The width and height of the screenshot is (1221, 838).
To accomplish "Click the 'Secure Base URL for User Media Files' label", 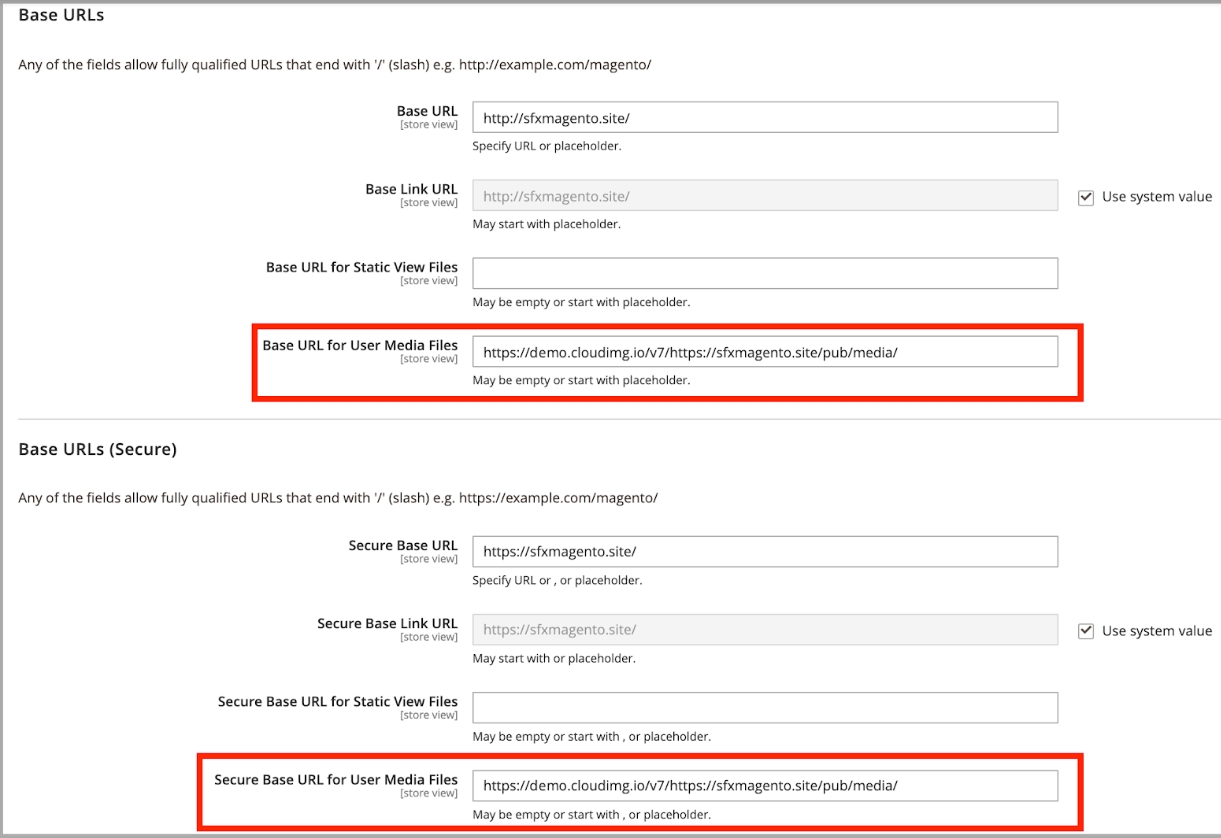I will pos(335,779).
